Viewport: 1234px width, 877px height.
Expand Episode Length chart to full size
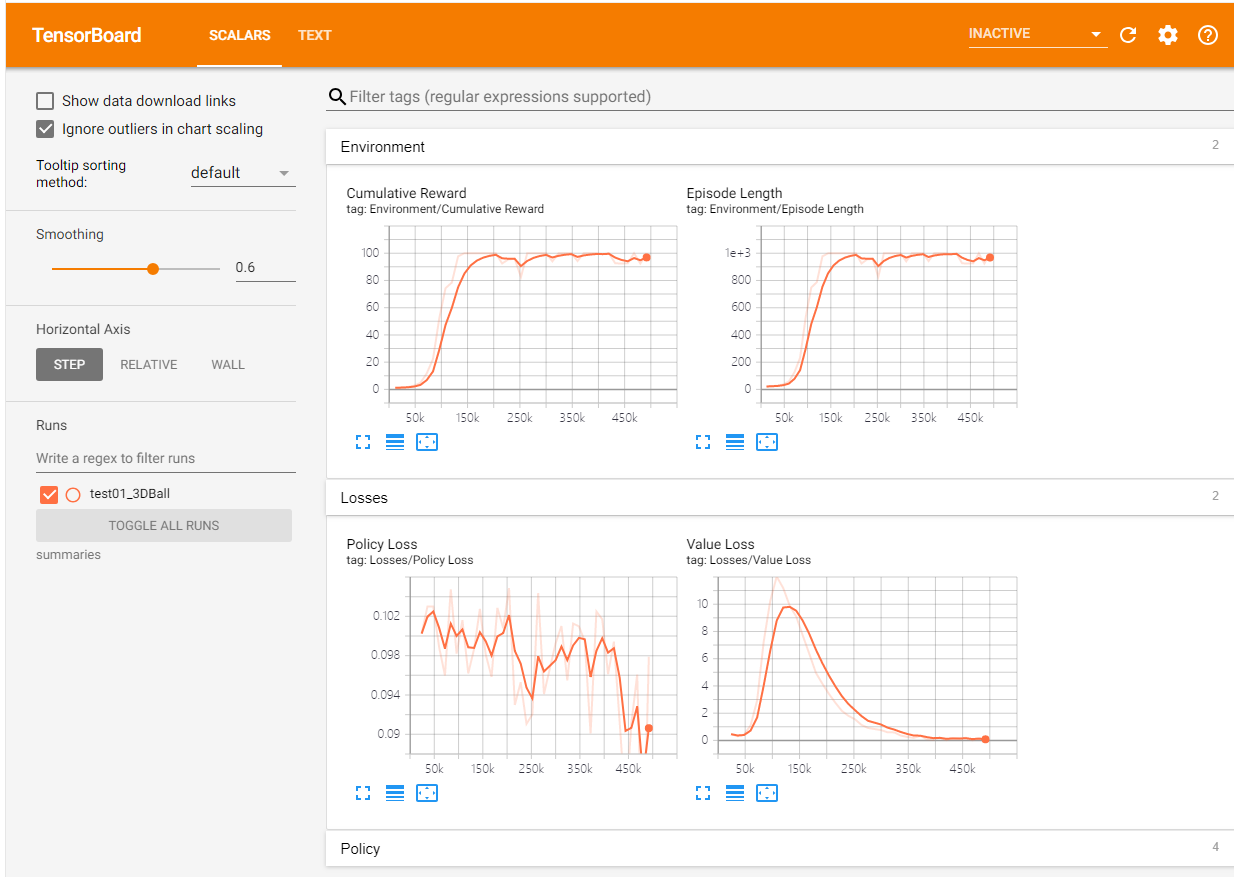(703, 442)
